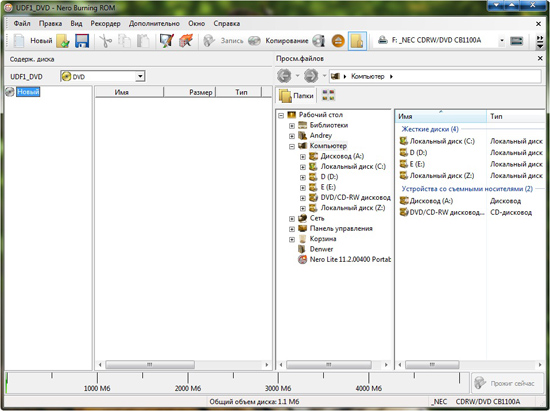Open the Рекордер menu

(105, 23)
